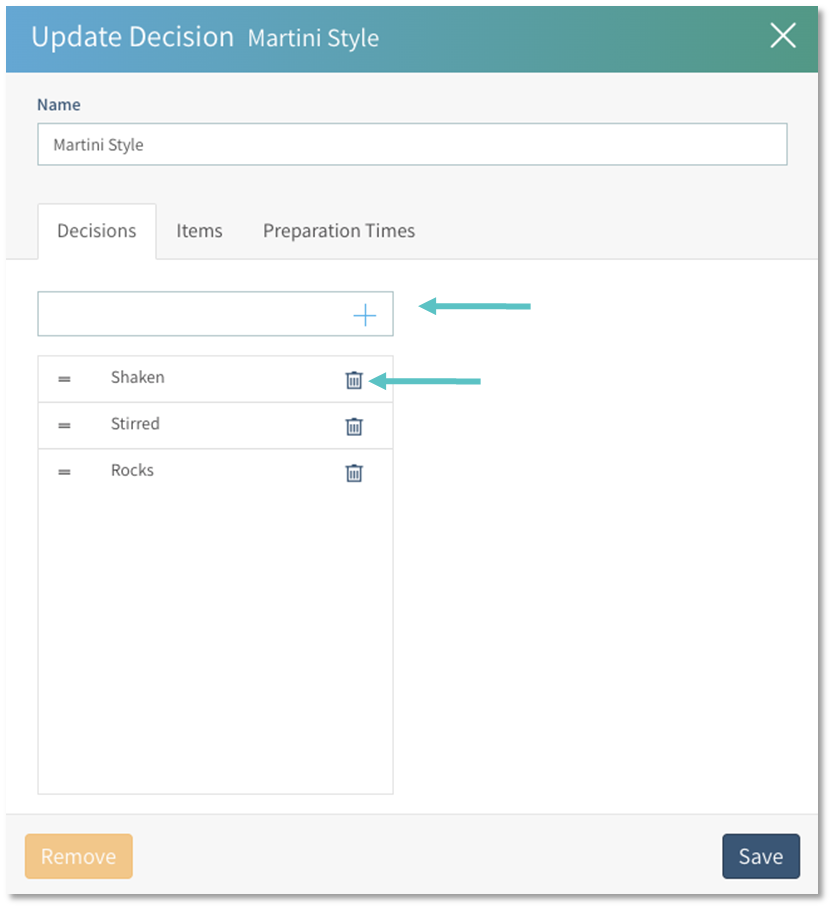Click the Update Decision title bar

[130, 36]
